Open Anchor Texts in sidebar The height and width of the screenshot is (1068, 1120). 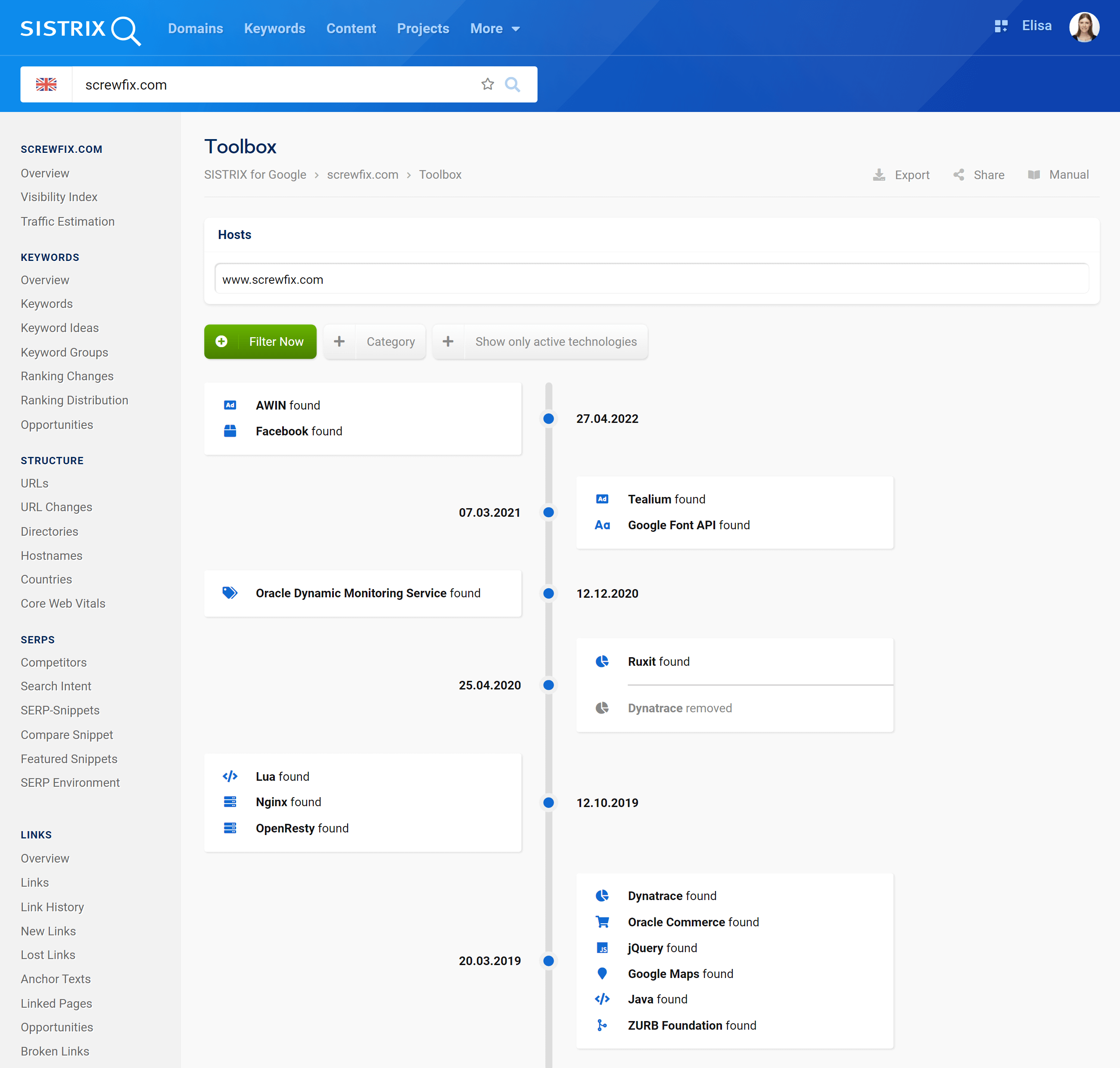point(56,979)
